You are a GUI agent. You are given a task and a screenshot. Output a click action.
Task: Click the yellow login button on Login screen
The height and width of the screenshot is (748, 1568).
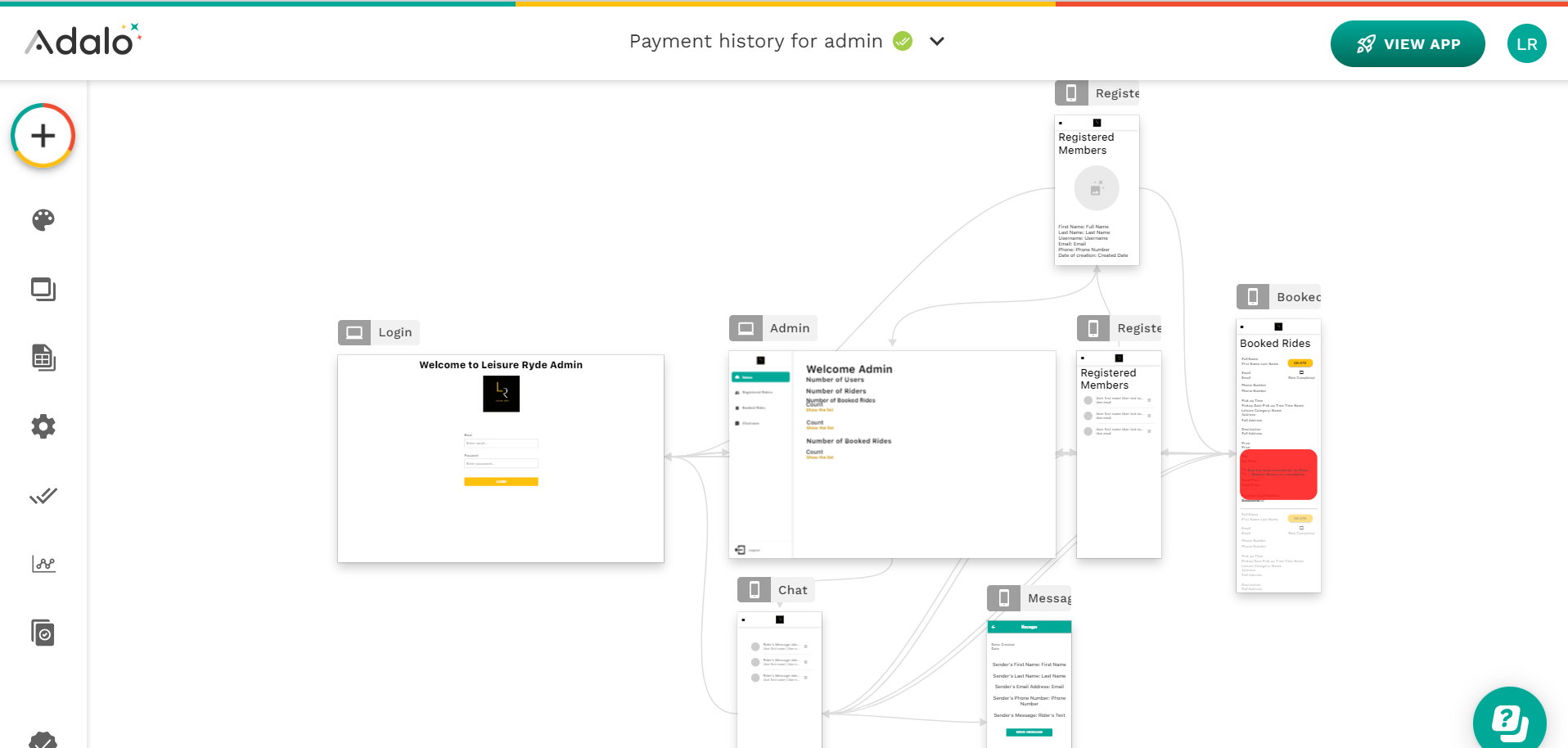pos(501,482)
